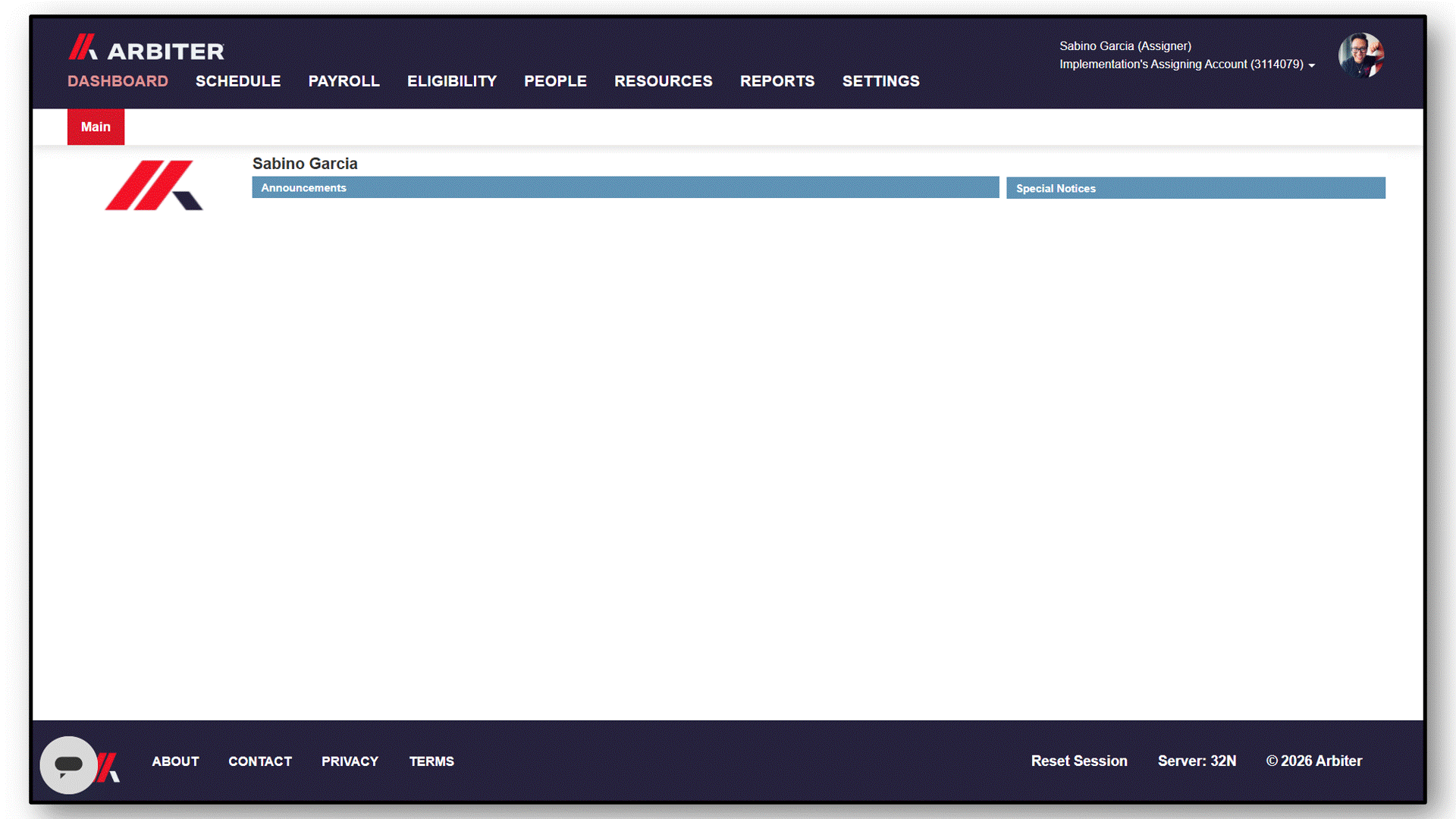Select the Main tab
Screen dimensions: 1456x819
(x=96, y=127)
